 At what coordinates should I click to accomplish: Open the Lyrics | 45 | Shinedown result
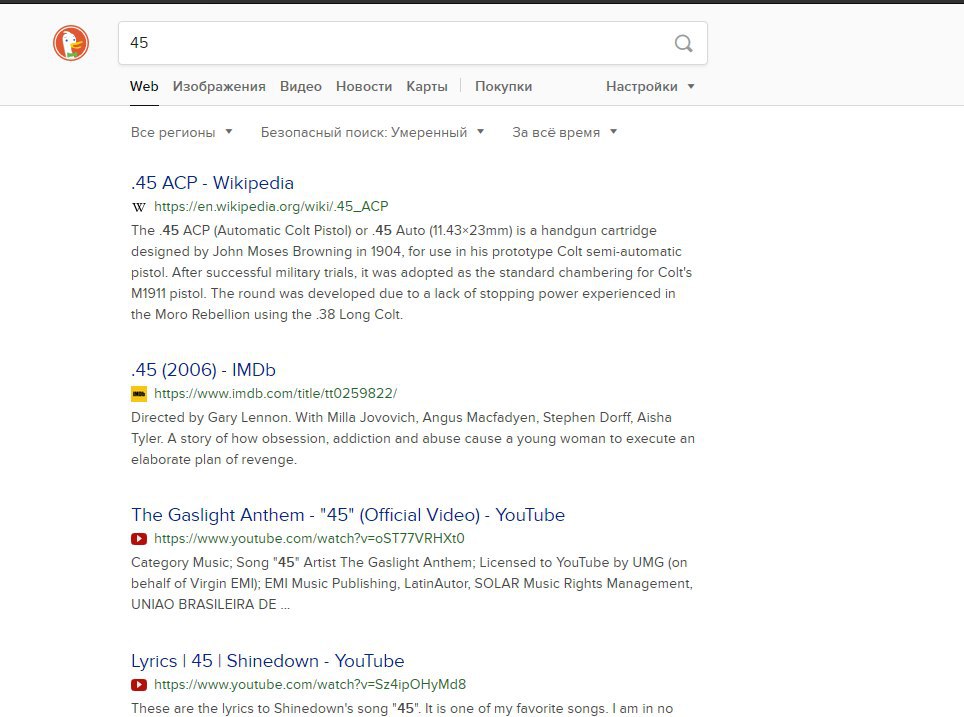(x=267, y=661)
